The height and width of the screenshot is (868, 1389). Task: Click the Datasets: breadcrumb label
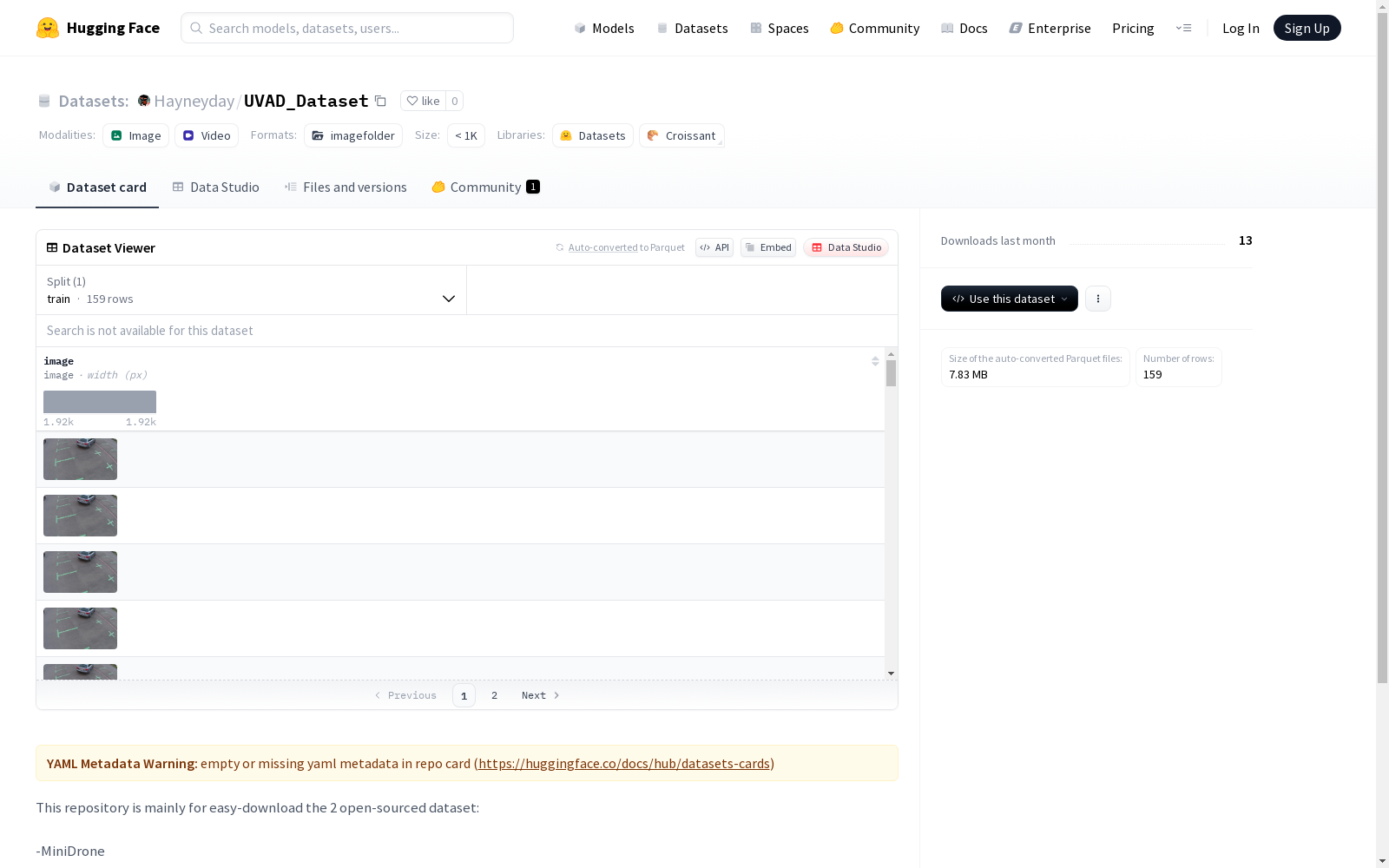tap(93, 101)
